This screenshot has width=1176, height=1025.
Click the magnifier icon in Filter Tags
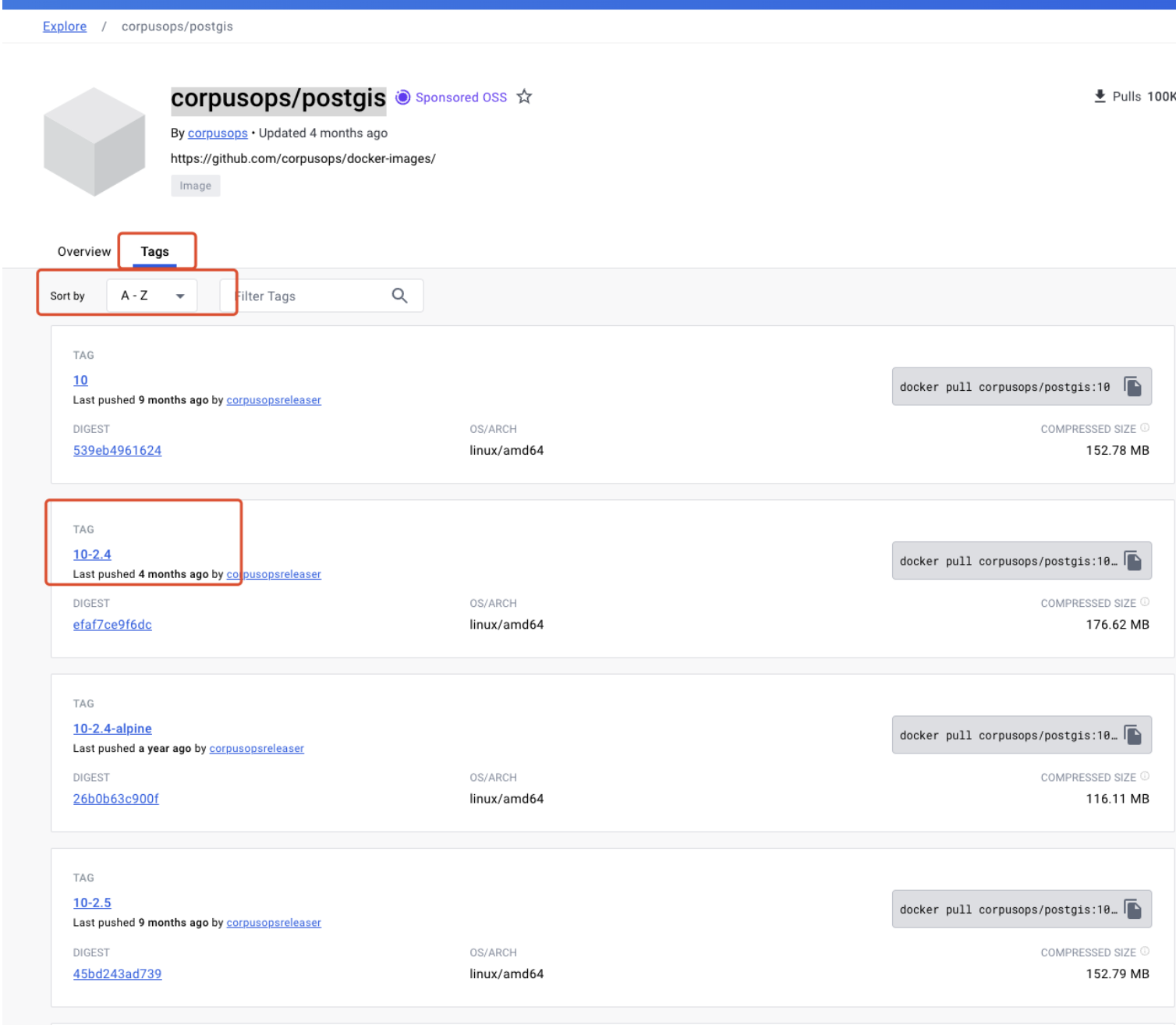click(x=399, y=296)
